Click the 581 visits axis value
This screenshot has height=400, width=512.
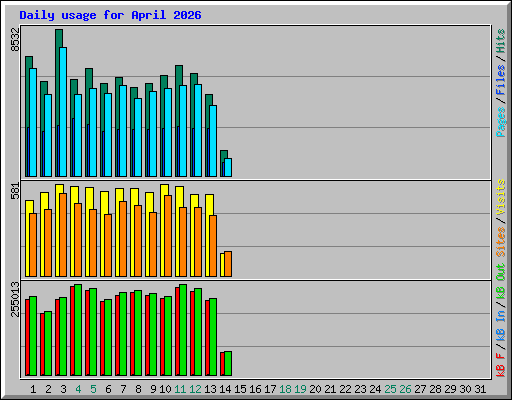tap(15, 191)
